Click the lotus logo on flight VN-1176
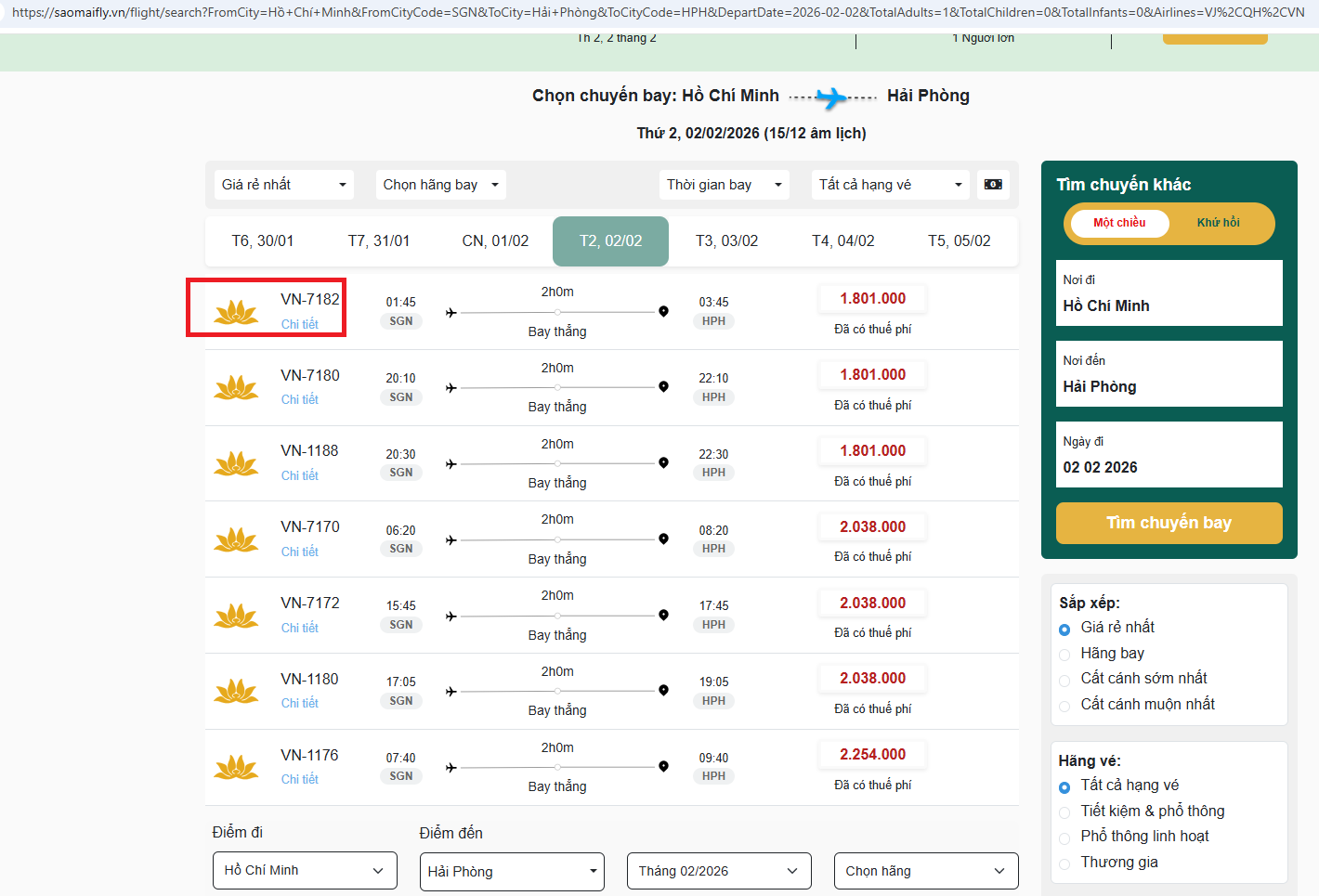 [x=236, y=767]
